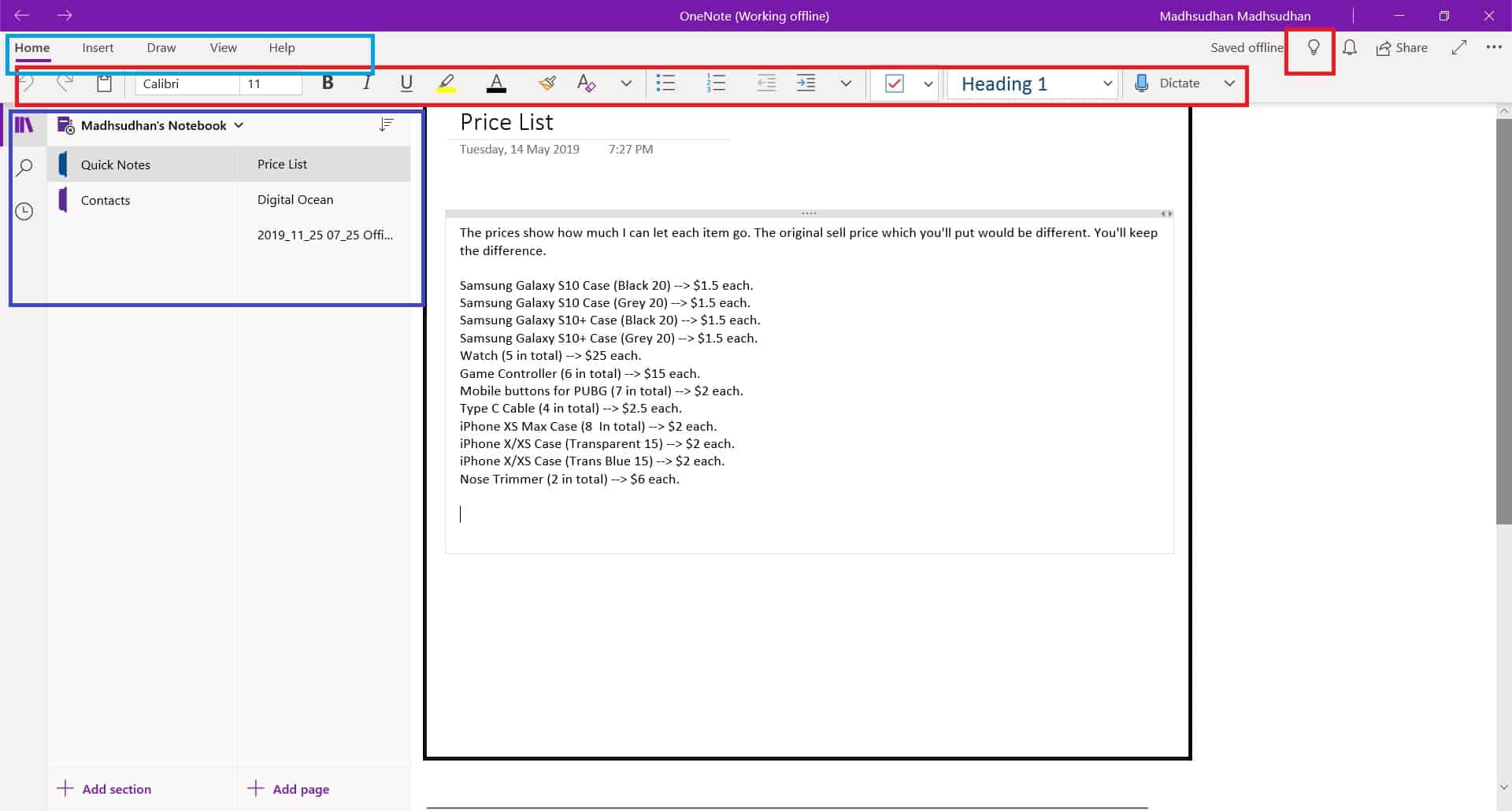The image size is (1512, 811).
Task: Click the clear formatting icon
Action: (586, 83)
